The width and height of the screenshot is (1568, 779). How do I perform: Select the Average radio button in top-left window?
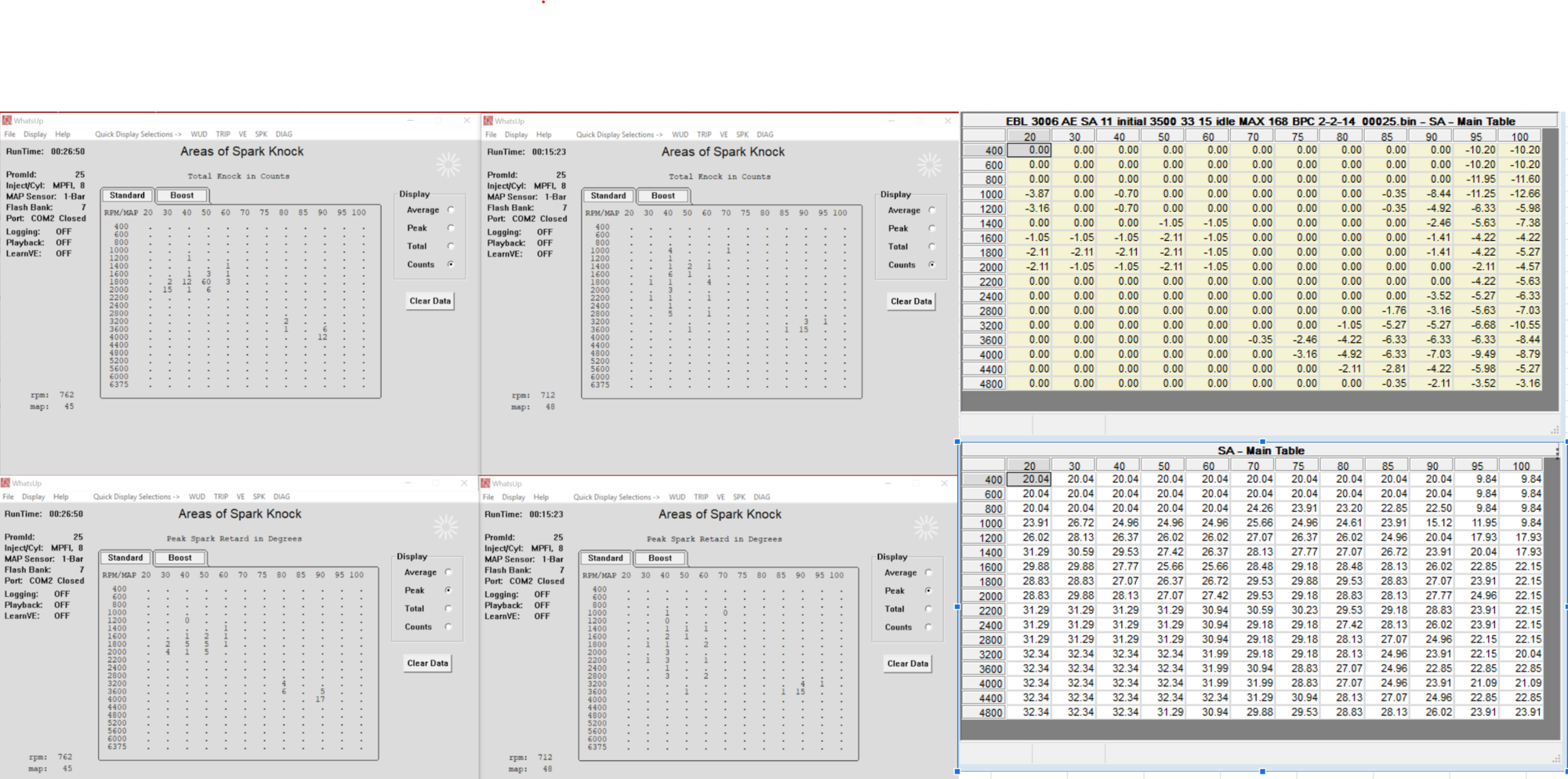451,210
